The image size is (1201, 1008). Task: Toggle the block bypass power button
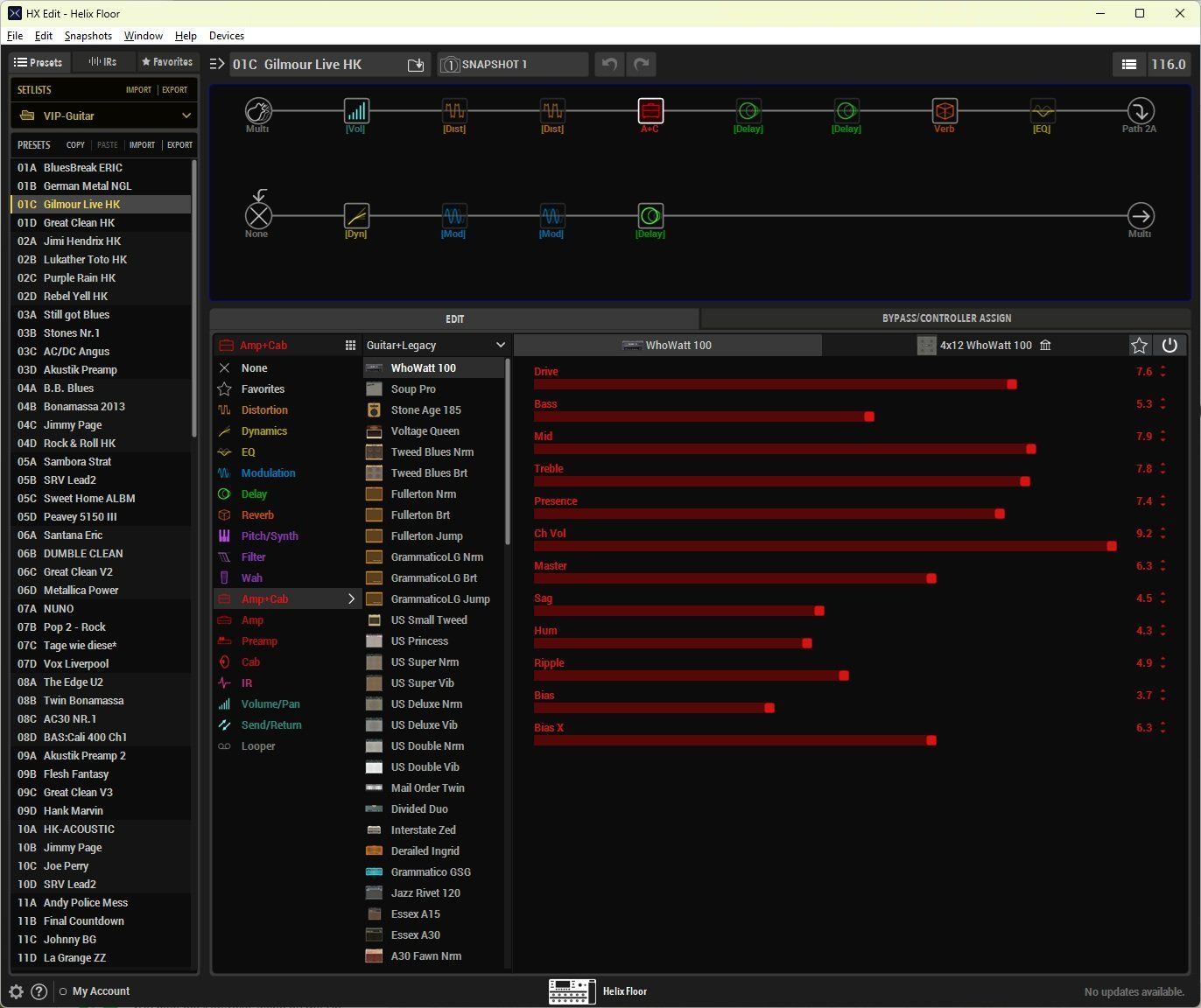[x=1169, y=346]
